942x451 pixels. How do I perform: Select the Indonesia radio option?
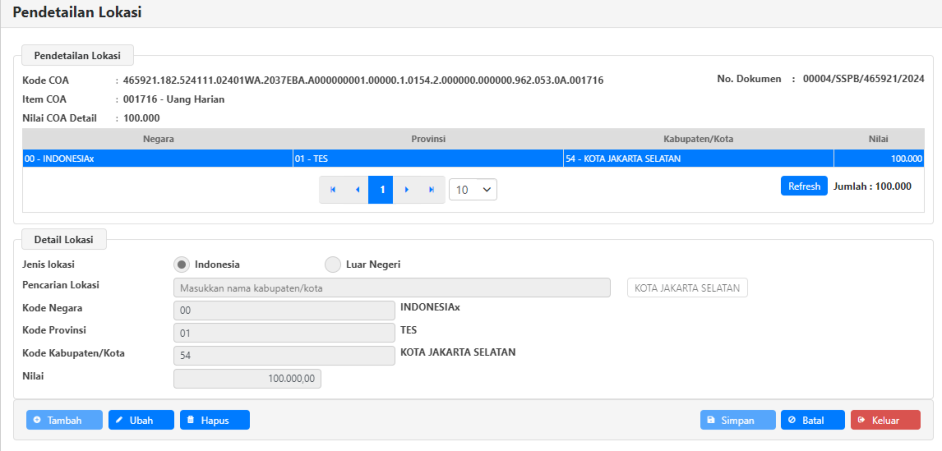click(x=182, y=264)
